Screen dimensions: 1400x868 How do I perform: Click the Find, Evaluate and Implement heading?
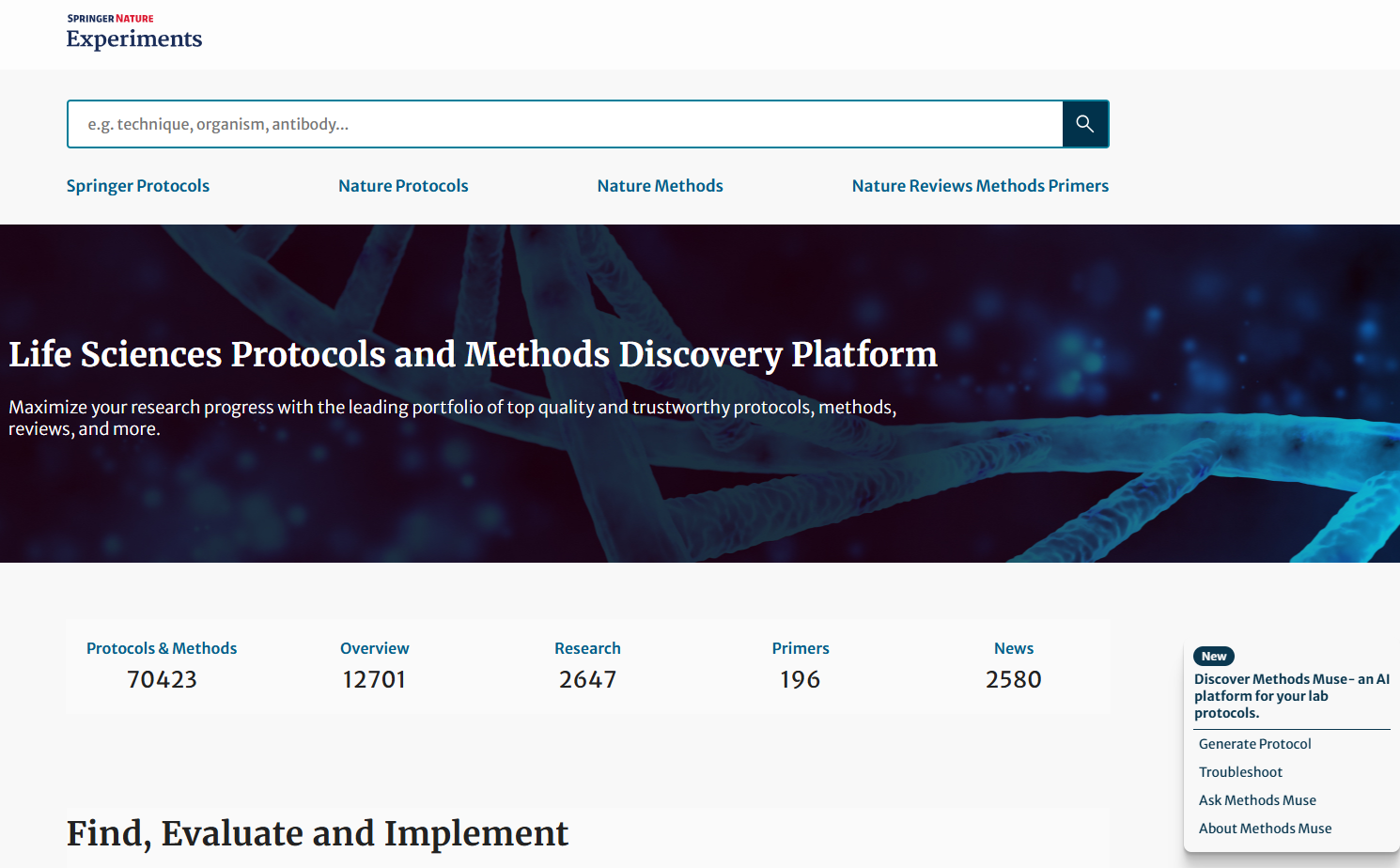[318, 834]
